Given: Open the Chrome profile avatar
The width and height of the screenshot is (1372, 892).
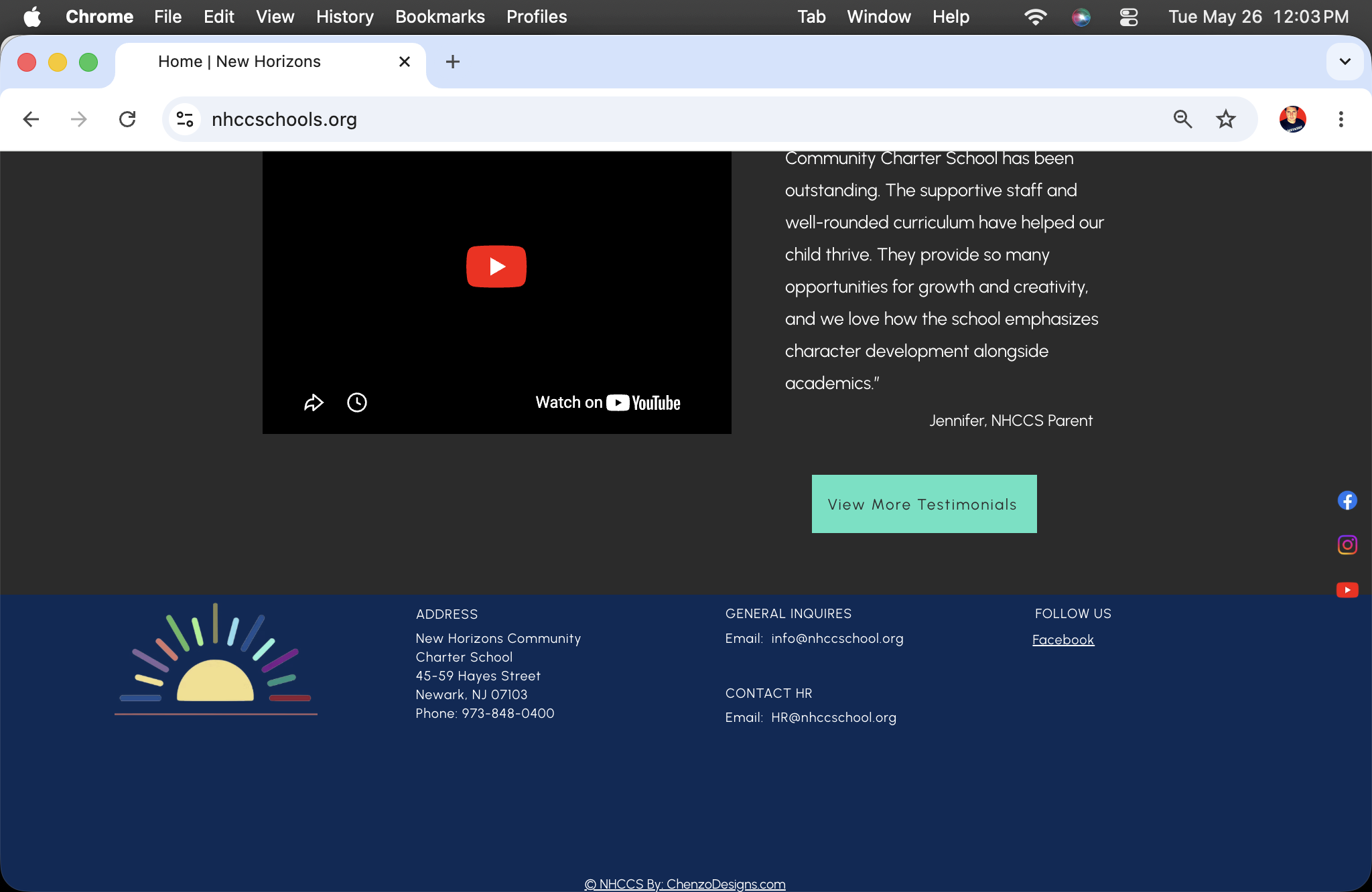Looking at the screenshot, I should pyautogui.click(x=1293, y=119).
